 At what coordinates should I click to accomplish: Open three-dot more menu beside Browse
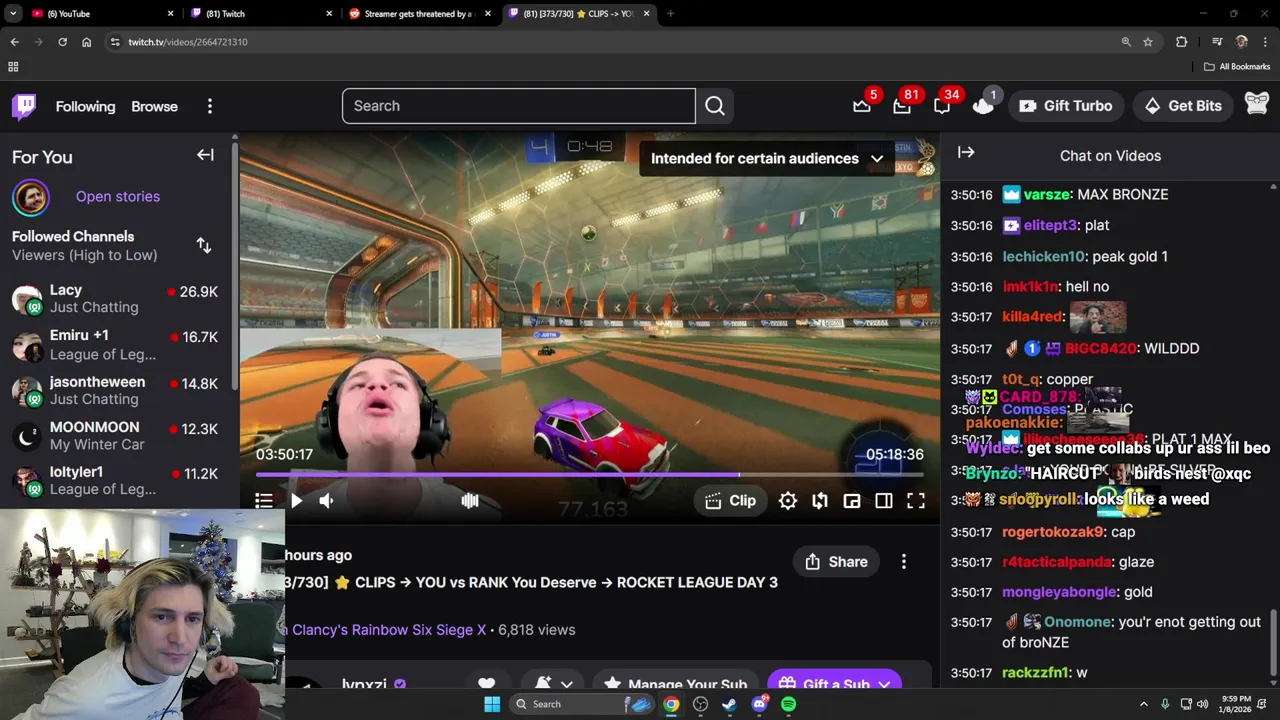point(209,106)
